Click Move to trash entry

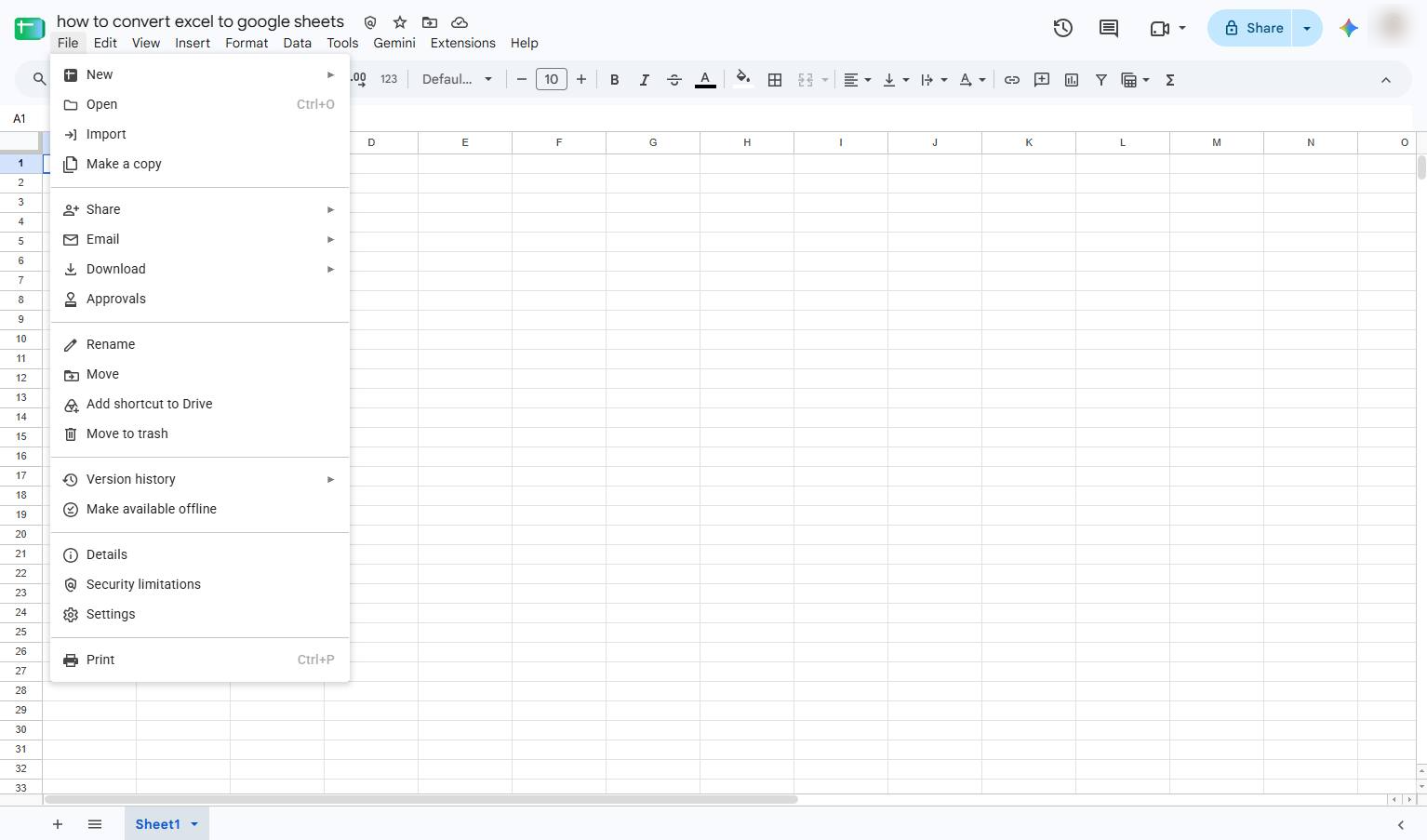[x=200, y=433]
